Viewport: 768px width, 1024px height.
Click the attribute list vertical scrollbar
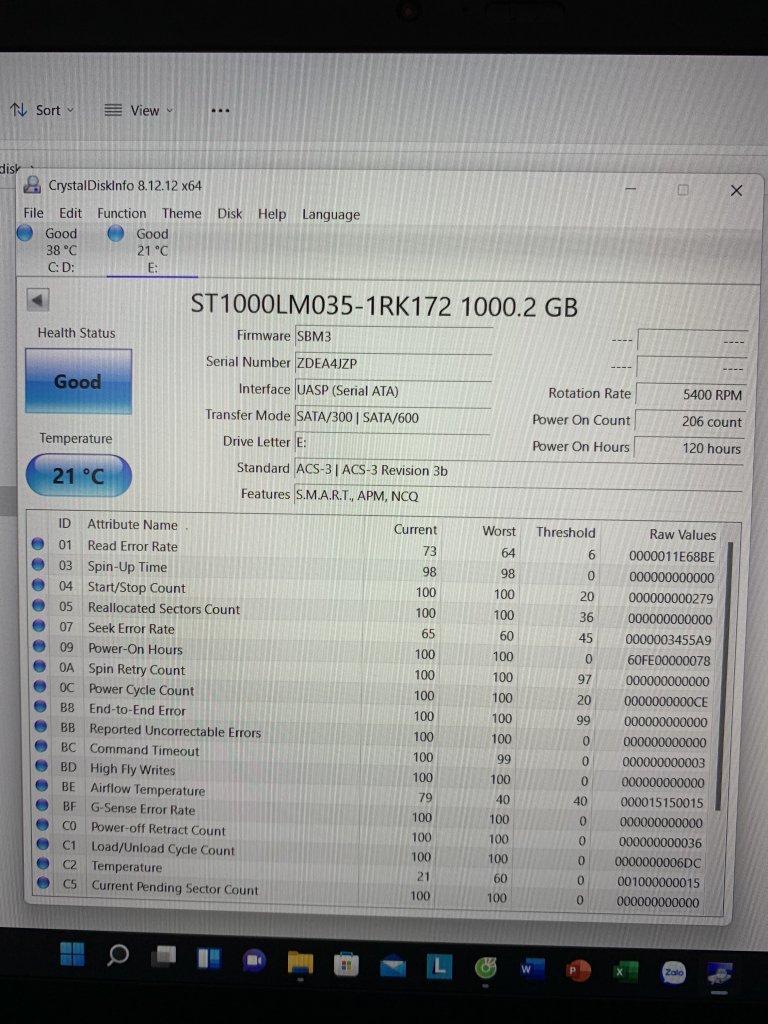point(726,676)
